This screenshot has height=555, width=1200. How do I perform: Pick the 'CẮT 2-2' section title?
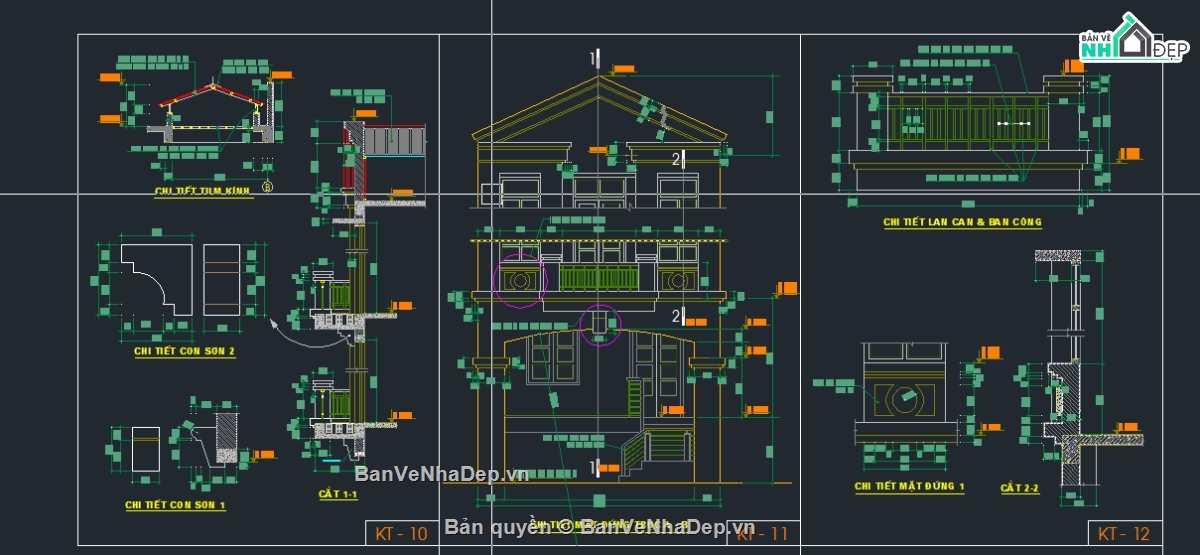tap(1020, 488)
